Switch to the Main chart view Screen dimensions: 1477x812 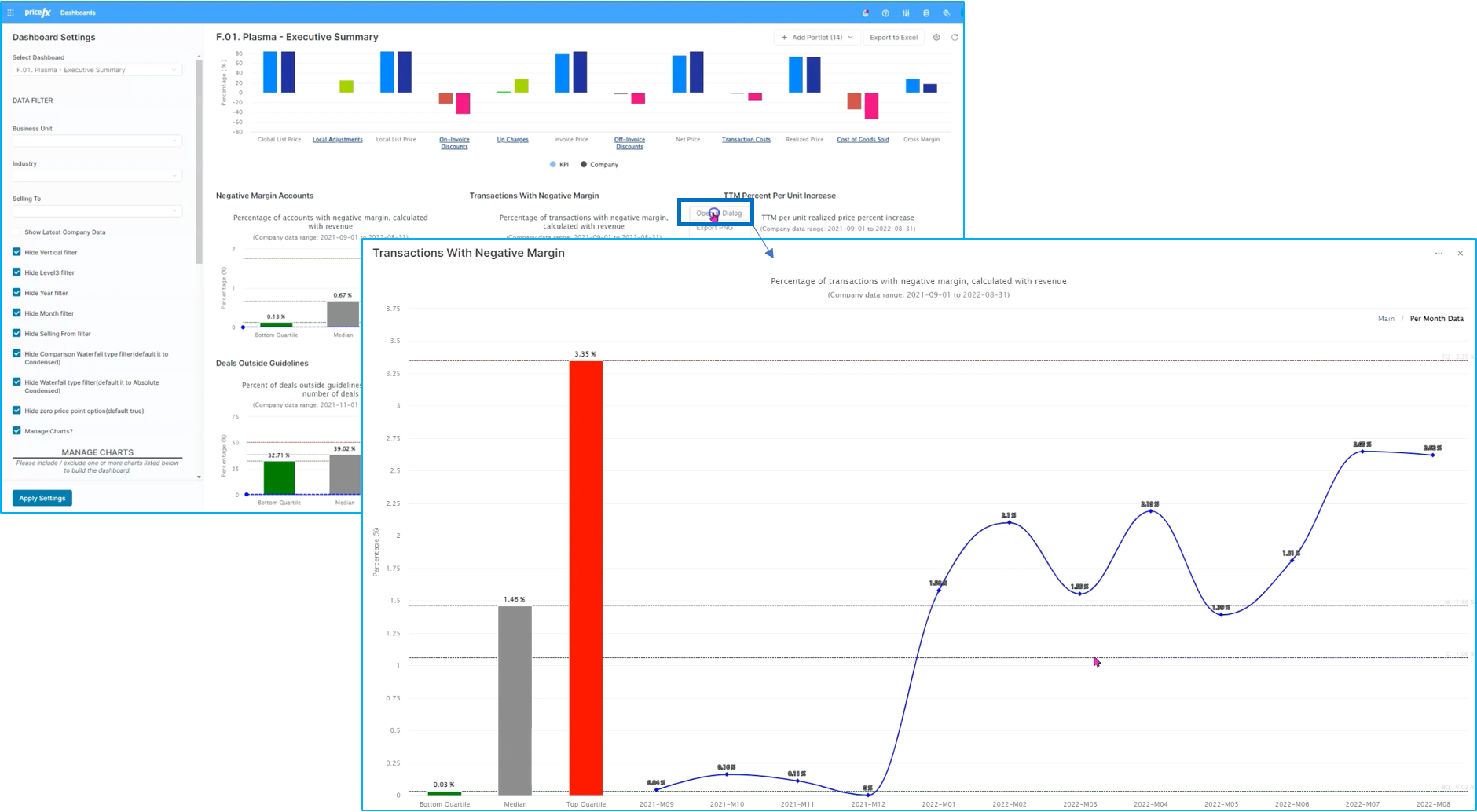(1386, 319)
